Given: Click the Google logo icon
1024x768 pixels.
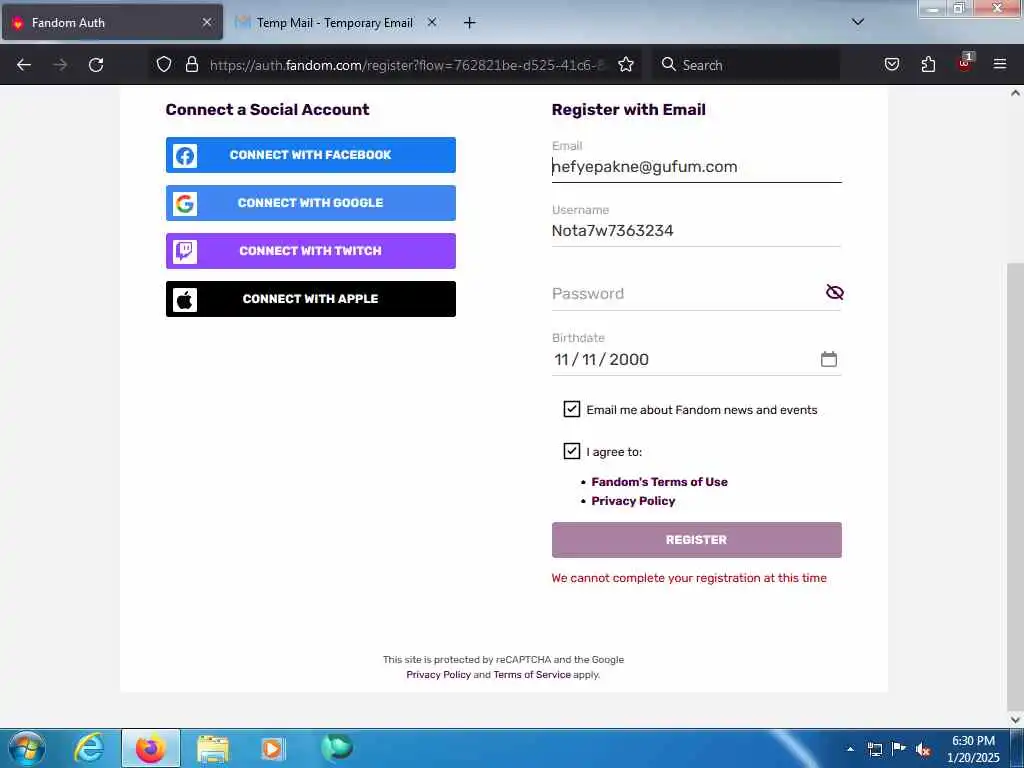Looking at the screenshot, I should point(185,203).
